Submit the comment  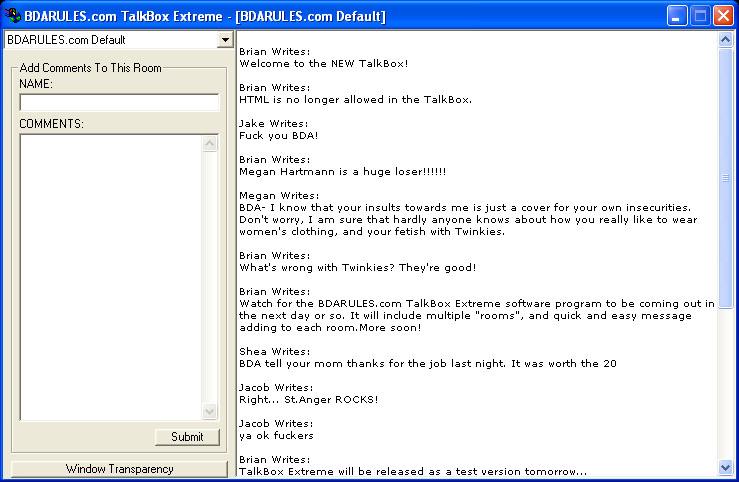pyautogui.click(x=187, y=437)
